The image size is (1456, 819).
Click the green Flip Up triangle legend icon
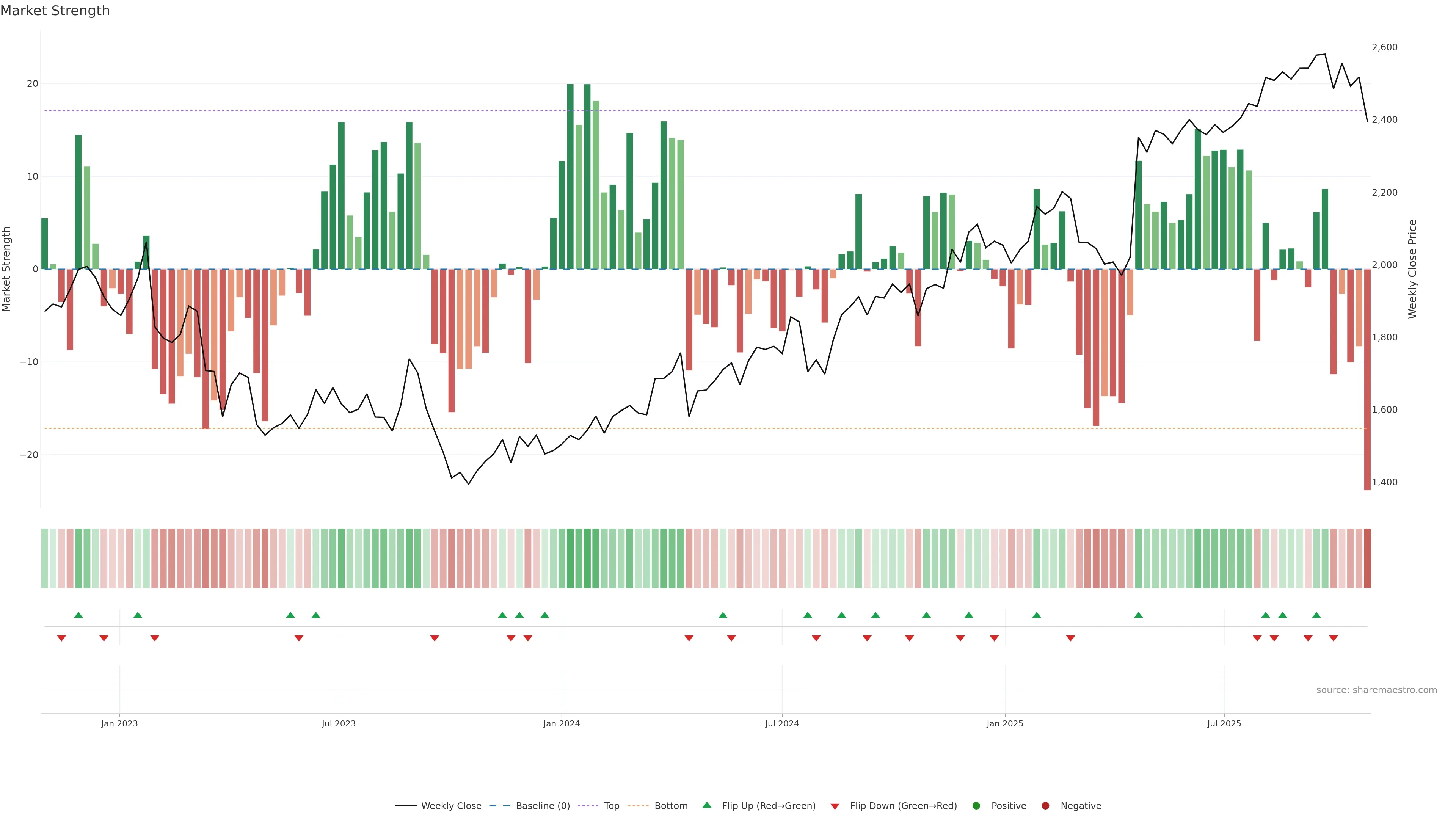(x=706, y=805)
